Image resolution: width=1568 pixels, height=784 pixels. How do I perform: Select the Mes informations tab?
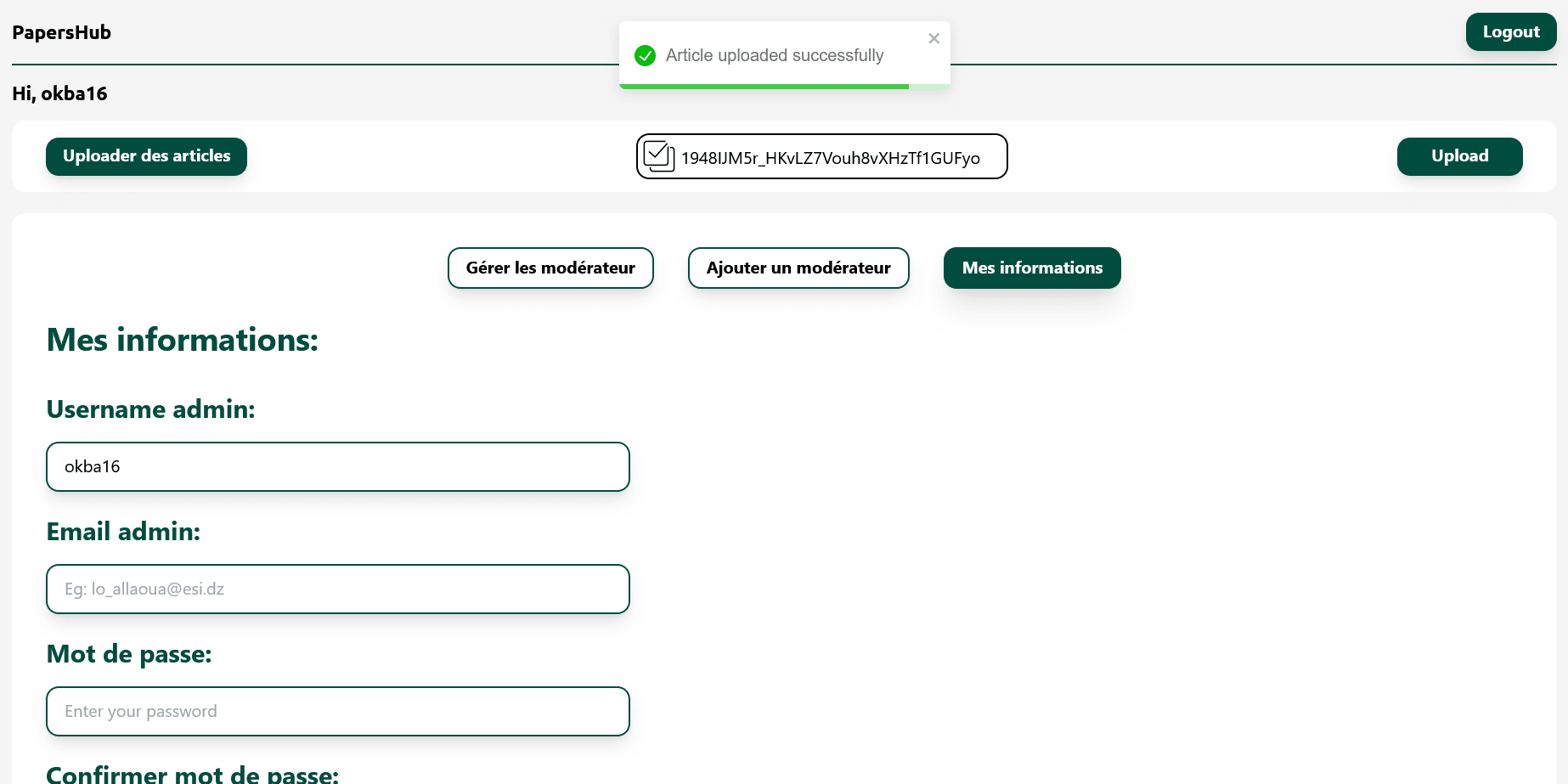(x=1032, y=268)
